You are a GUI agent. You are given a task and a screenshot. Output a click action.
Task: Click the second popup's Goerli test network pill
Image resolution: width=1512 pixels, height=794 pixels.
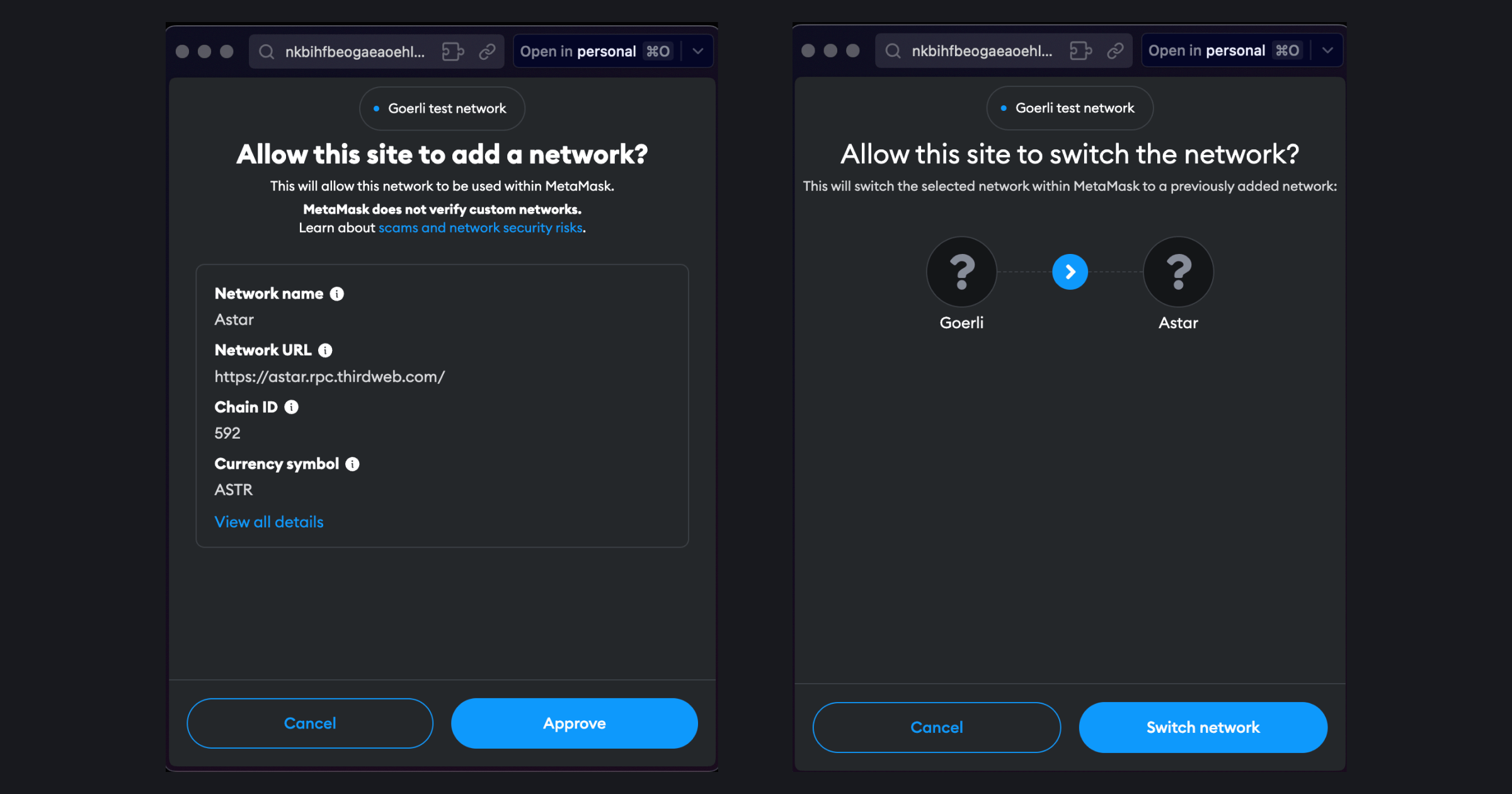(1069, 108)
